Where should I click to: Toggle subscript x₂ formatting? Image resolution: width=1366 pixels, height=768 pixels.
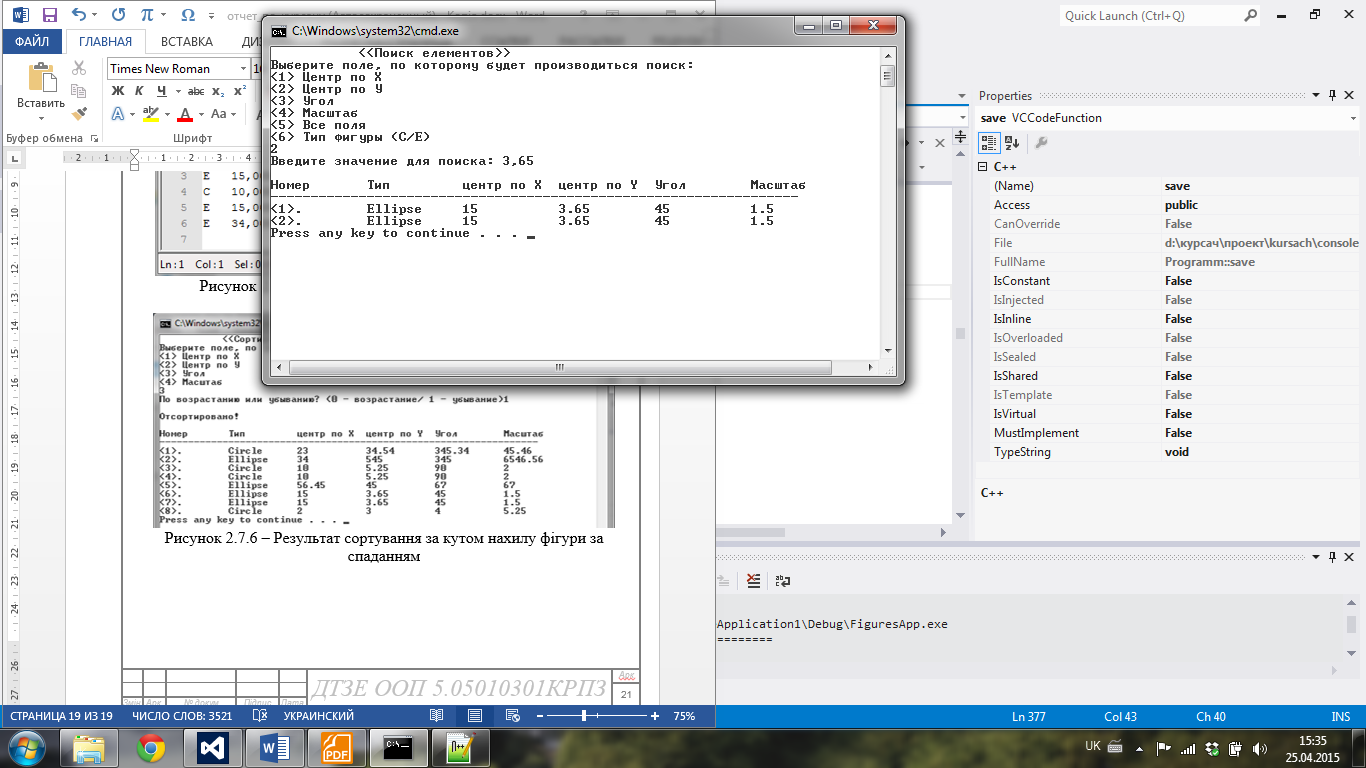coord(218,91)
